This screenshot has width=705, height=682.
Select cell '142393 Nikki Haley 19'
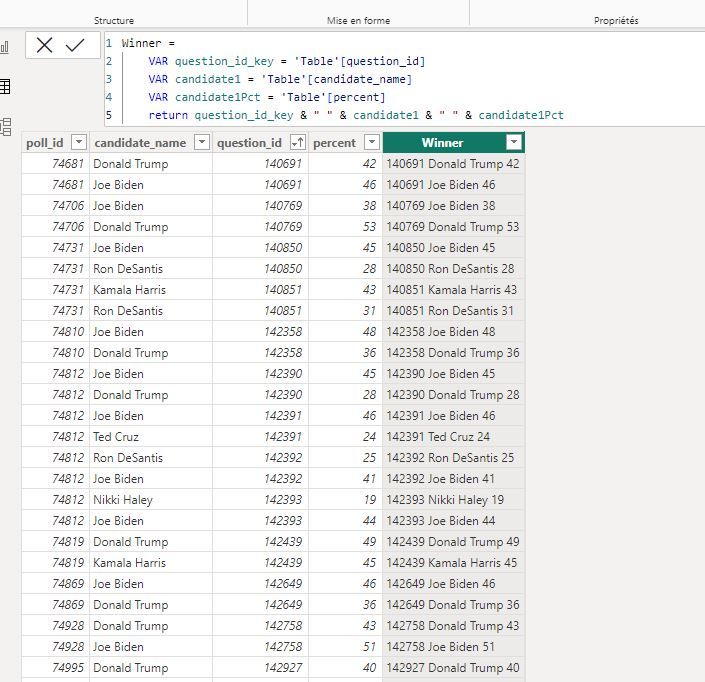pyautogui.click(x=453, y=499)
